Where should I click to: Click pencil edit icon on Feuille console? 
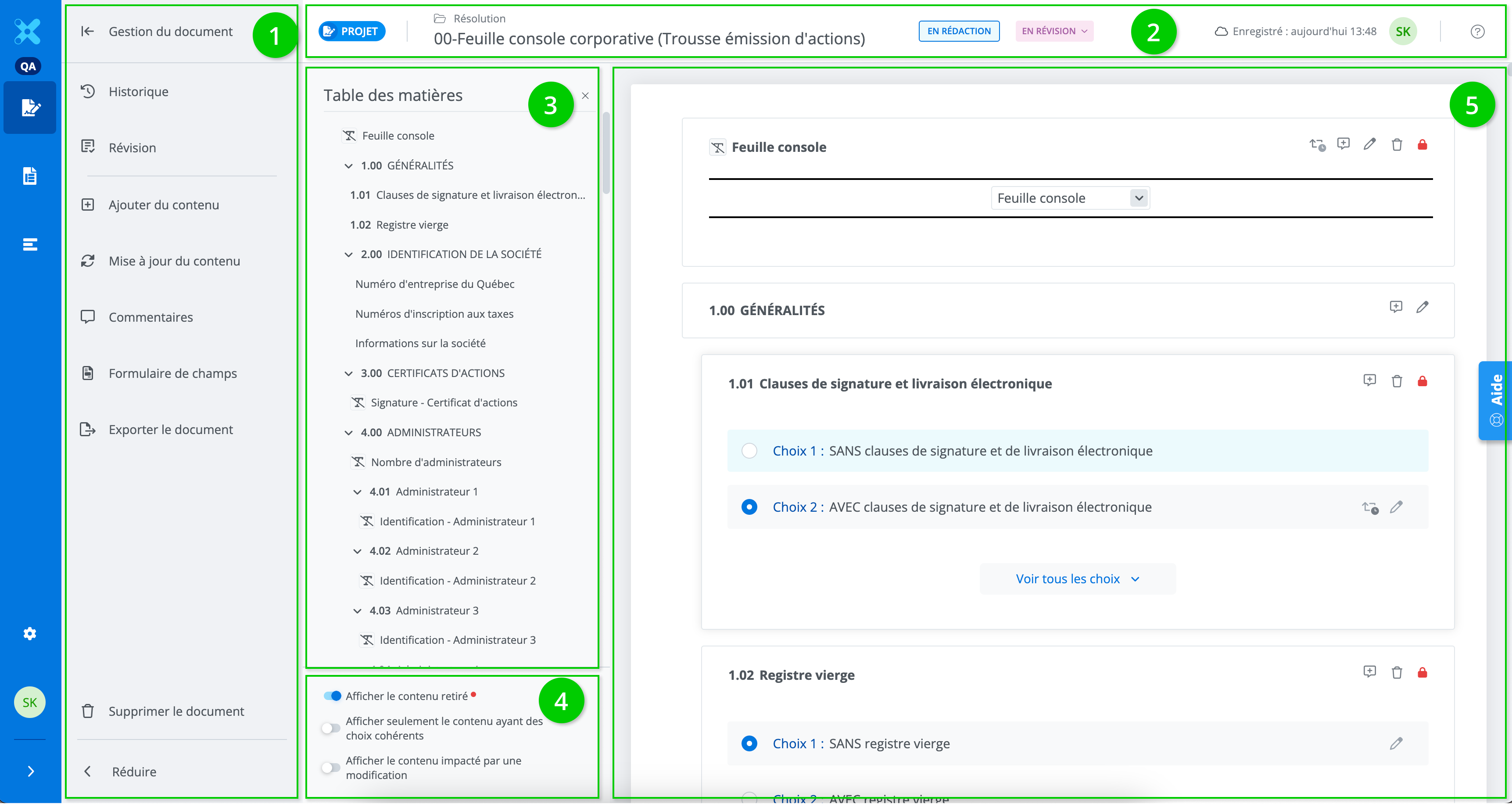click(1369, 144)
